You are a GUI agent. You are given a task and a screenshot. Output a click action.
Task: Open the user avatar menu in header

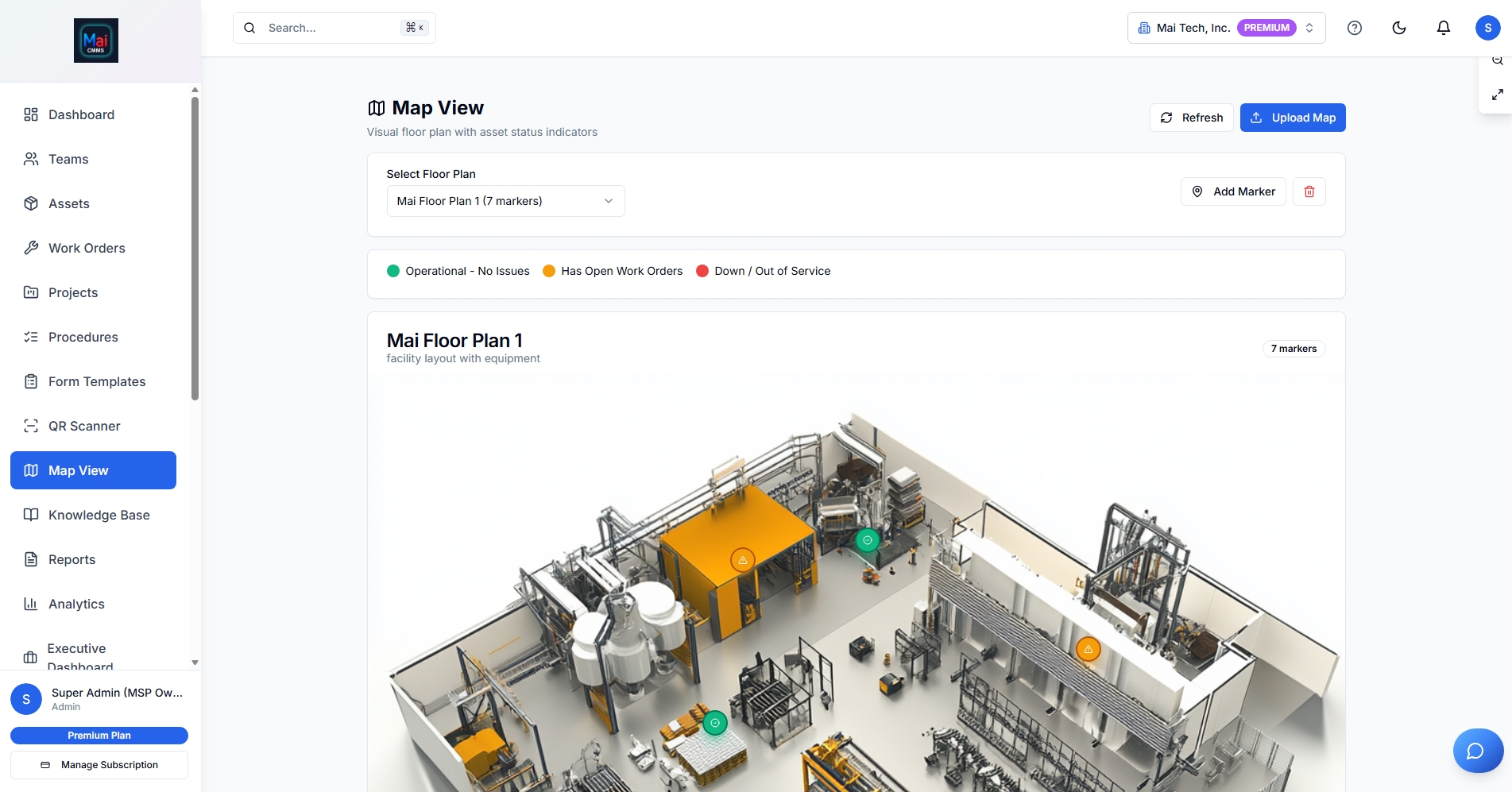pos(1487,28)
